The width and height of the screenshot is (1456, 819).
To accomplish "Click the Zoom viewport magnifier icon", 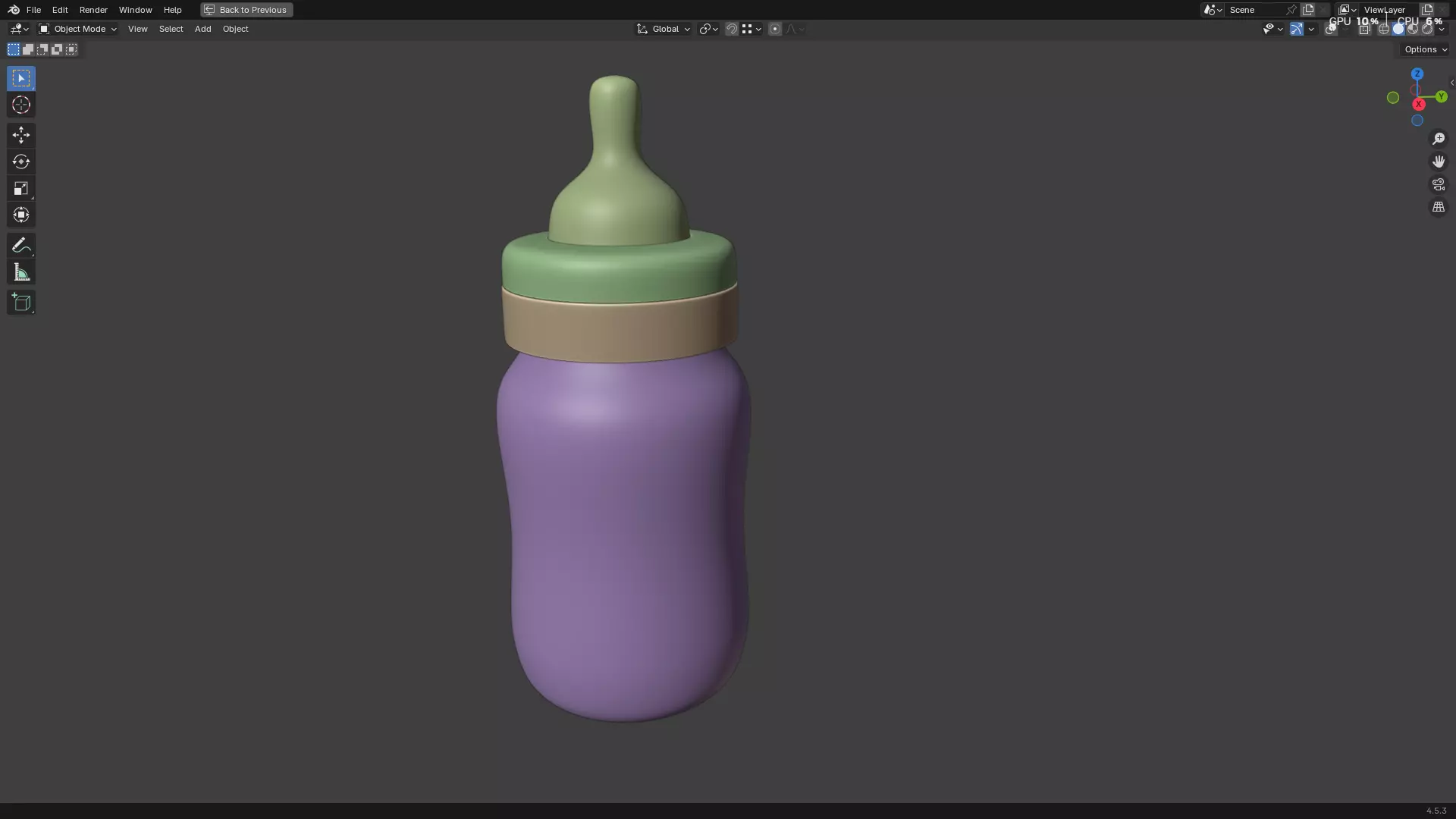I will coord(1439,139).
